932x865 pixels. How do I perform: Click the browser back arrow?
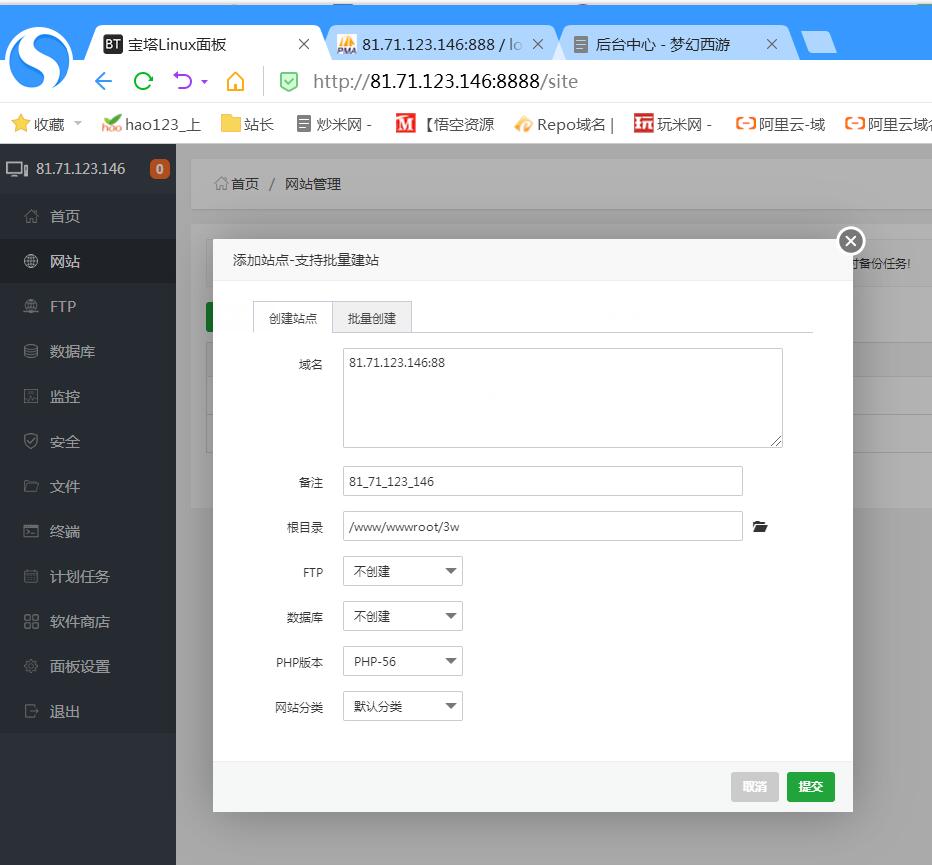point(103,81)
